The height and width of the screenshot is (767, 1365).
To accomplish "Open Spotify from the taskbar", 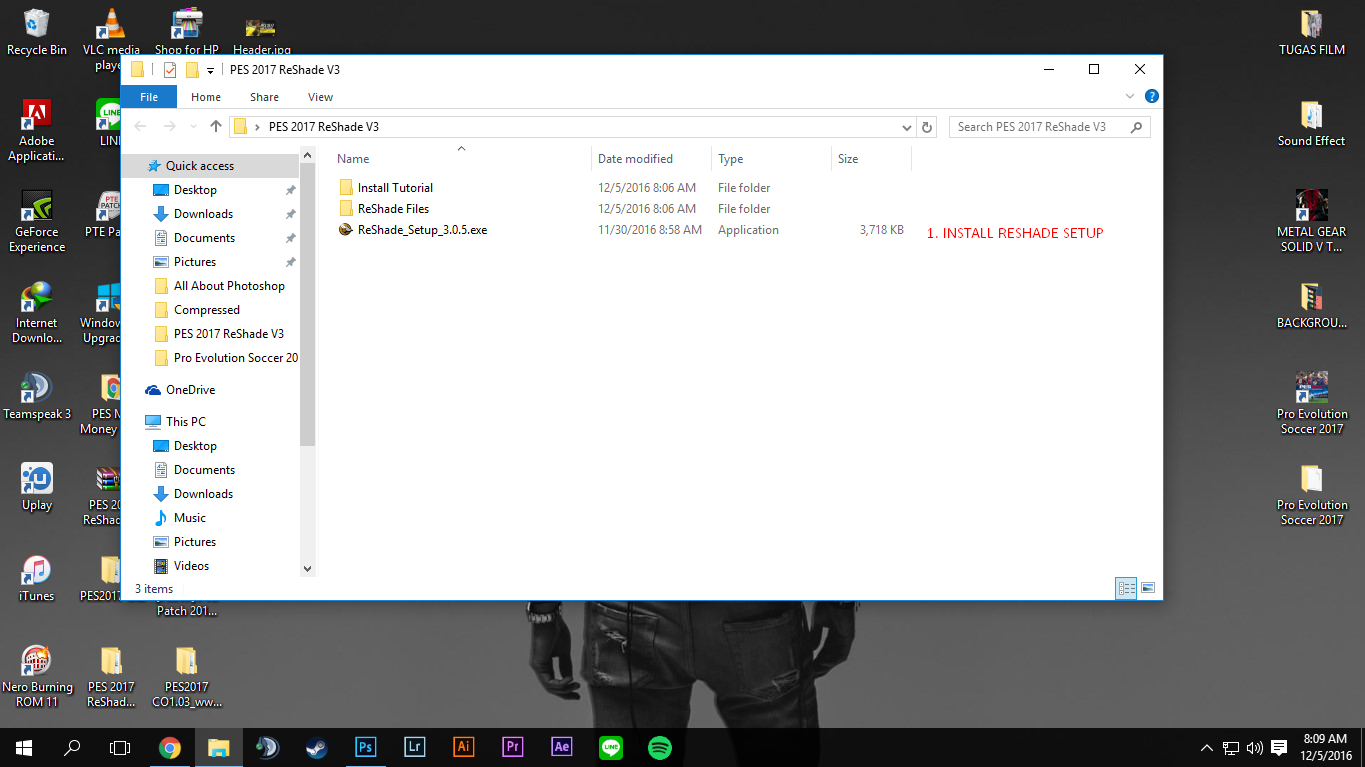I will (x=659, y=747).
